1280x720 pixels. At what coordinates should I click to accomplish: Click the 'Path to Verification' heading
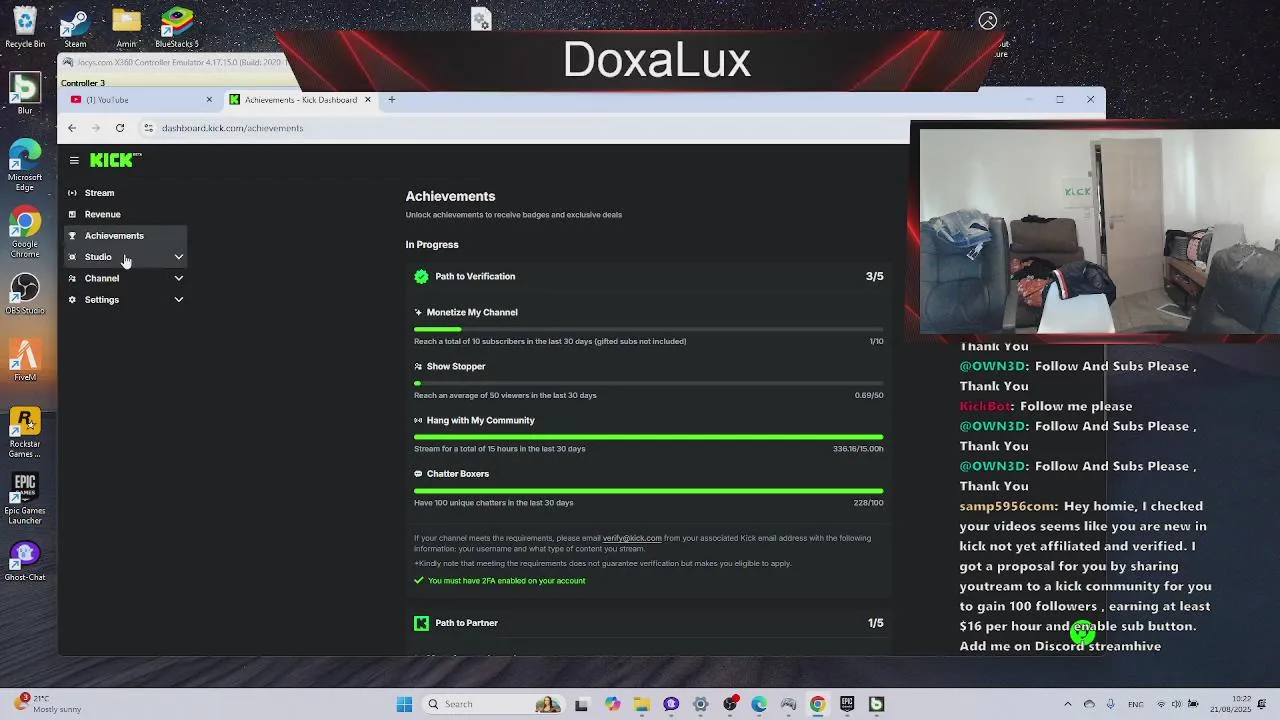[475, 276]
